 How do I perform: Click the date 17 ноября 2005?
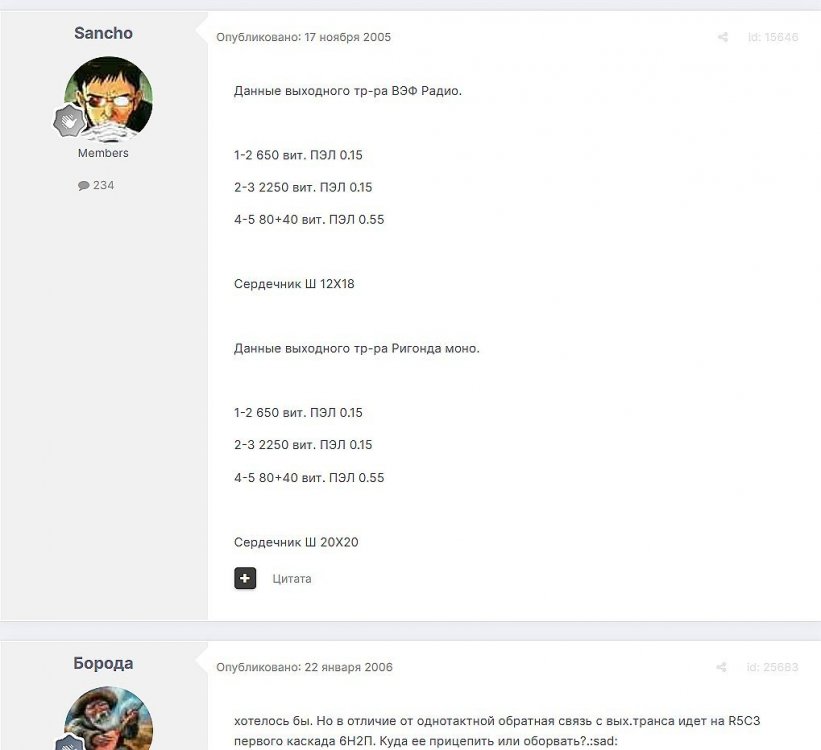tap(348, 37)
